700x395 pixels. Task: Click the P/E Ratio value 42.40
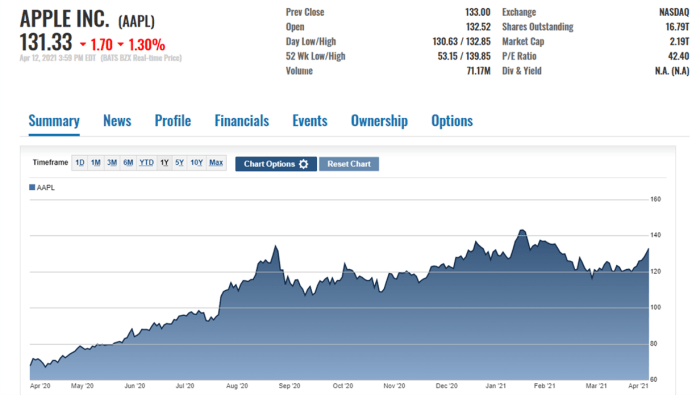[x=679, y=57]
